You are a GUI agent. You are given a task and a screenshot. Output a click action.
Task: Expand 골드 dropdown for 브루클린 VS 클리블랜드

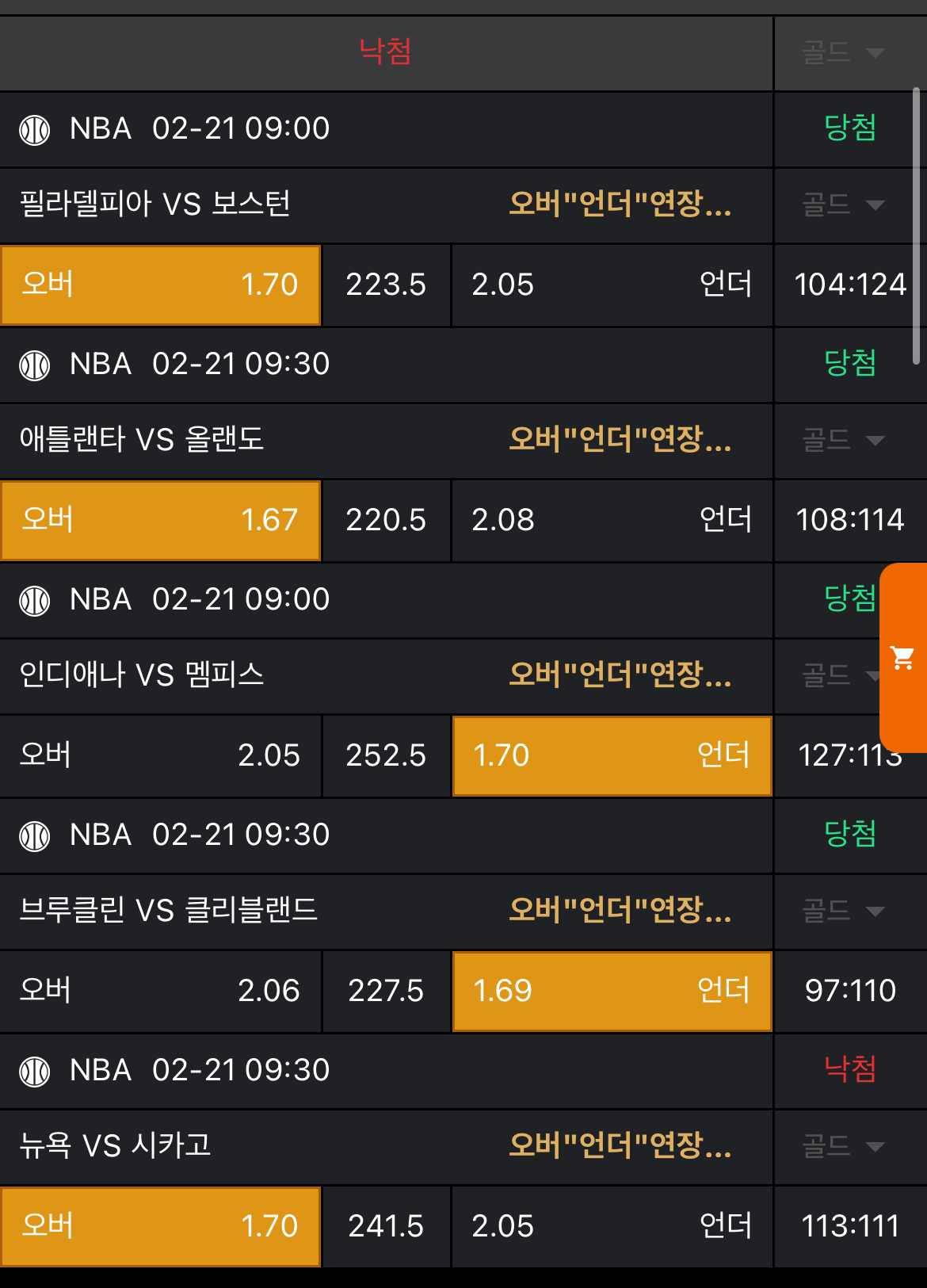coord(843,911)
